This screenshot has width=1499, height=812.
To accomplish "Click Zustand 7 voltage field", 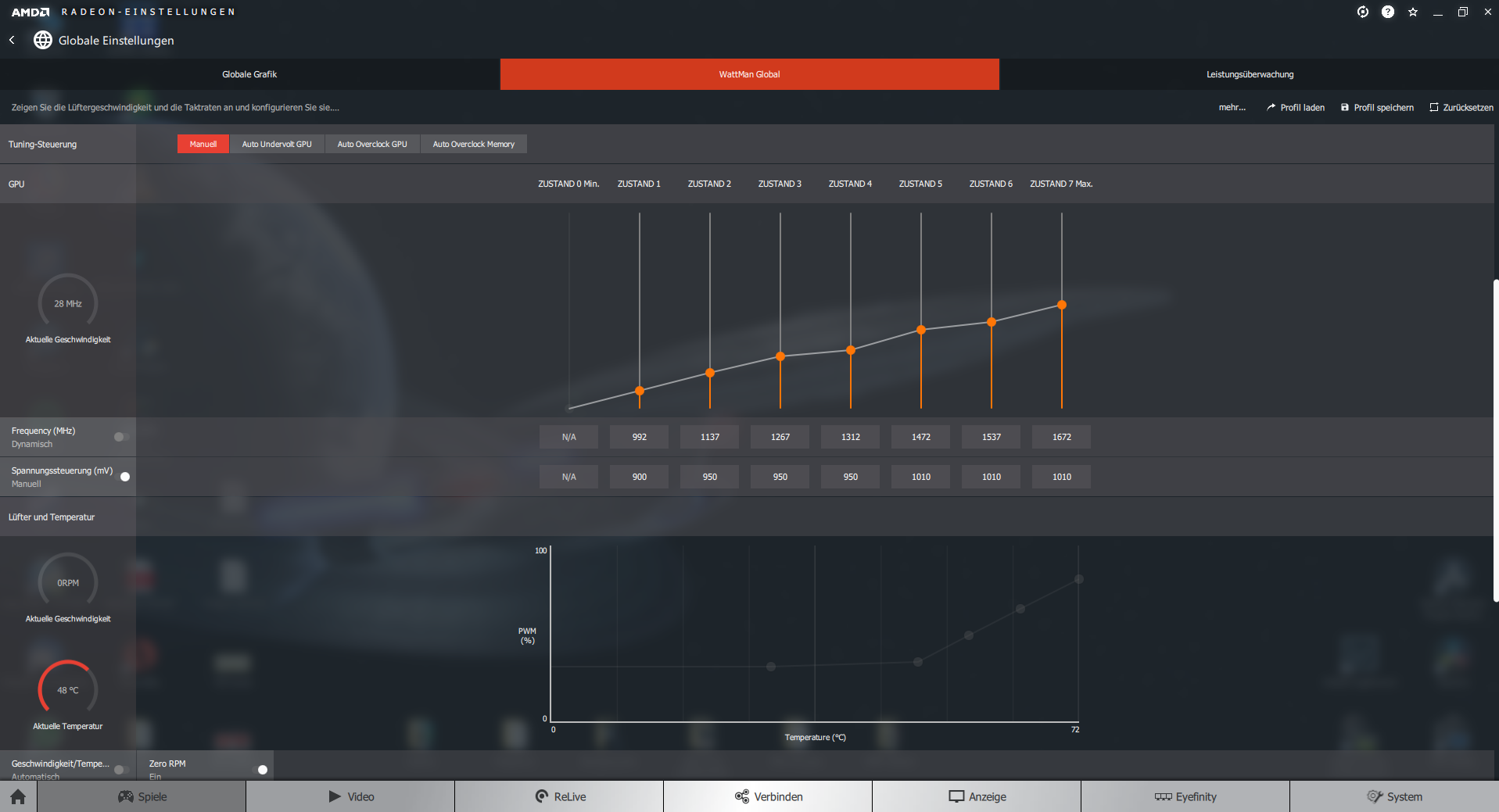I will coord(1062,477).
